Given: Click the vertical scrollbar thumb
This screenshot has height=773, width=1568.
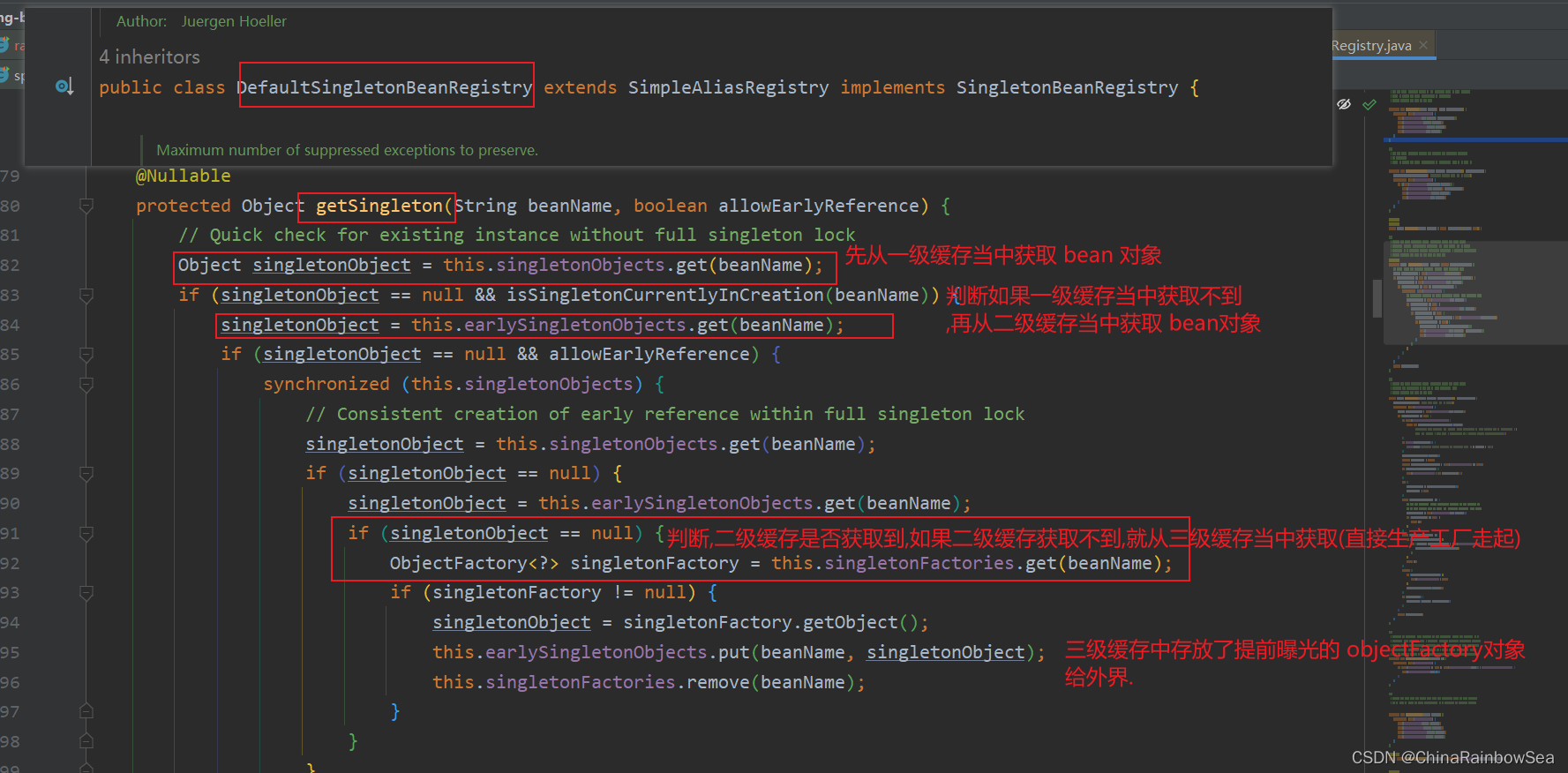Looking at the screenshot, I should (1377, 297).
